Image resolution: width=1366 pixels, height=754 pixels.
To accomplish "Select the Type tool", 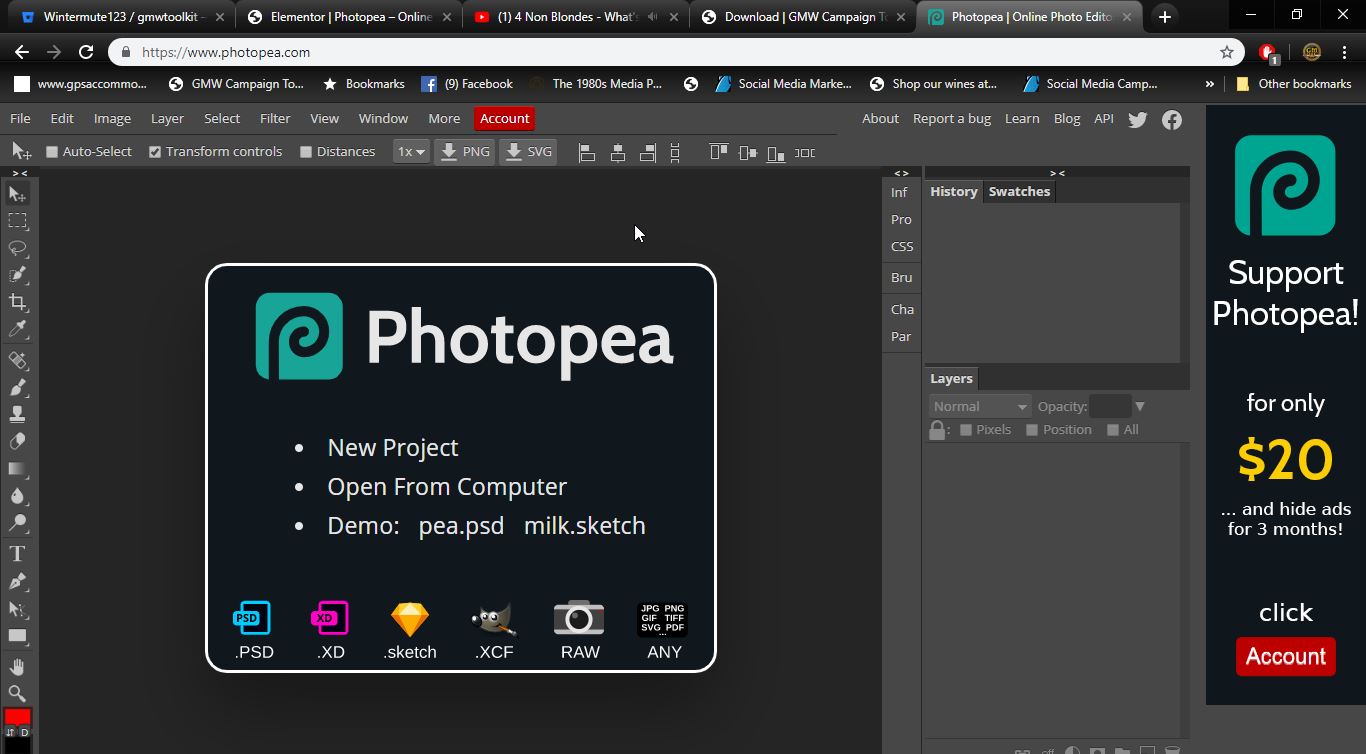I will (17, 554).
